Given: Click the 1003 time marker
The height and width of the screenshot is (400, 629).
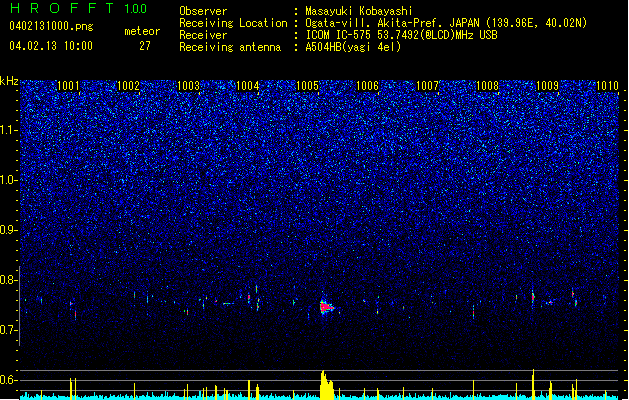Looking at the screenshot, I should point(188,85).
